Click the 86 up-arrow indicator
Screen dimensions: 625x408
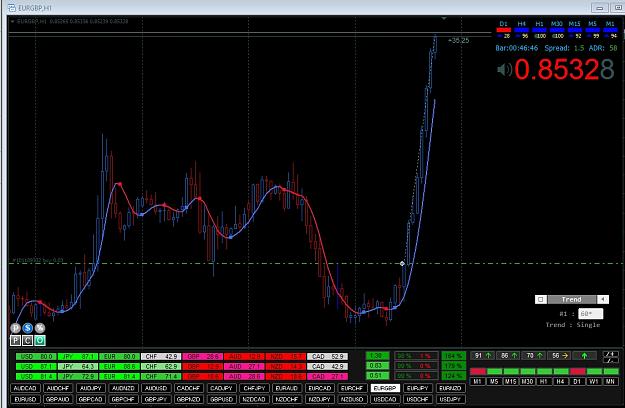tap(508, 355)
